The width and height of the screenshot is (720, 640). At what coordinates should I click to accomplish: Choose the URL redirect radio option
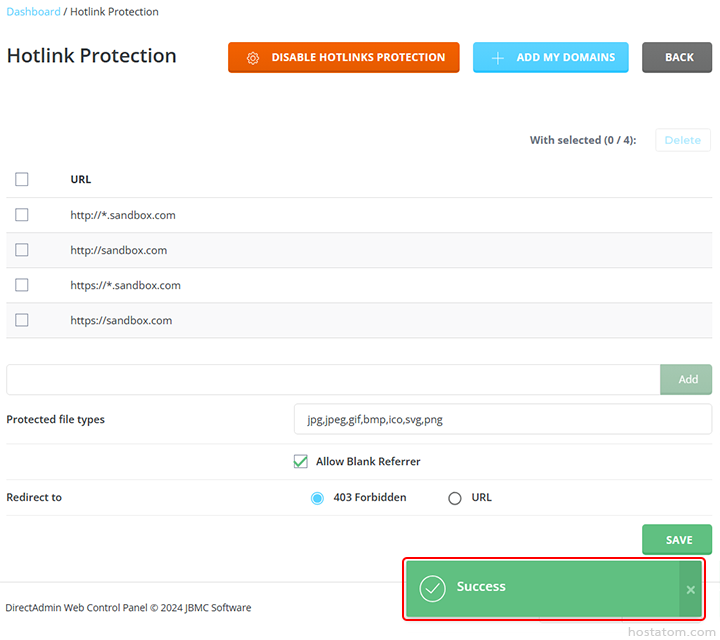coord(455,498)
